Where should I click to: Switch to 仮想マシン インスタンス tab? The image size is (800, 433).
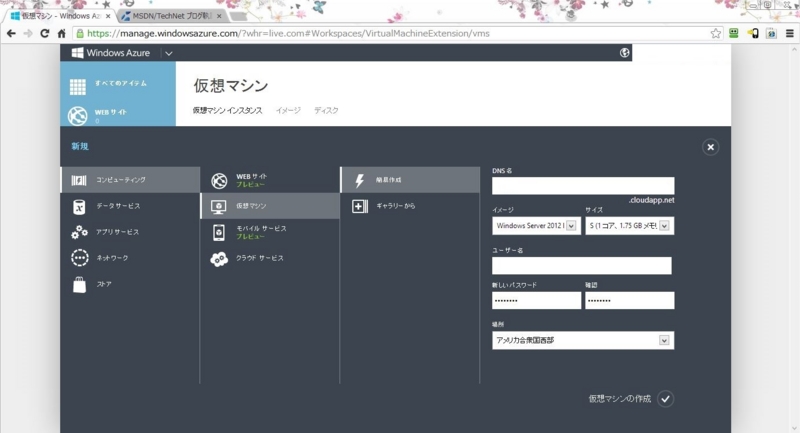tap(228, 110)
